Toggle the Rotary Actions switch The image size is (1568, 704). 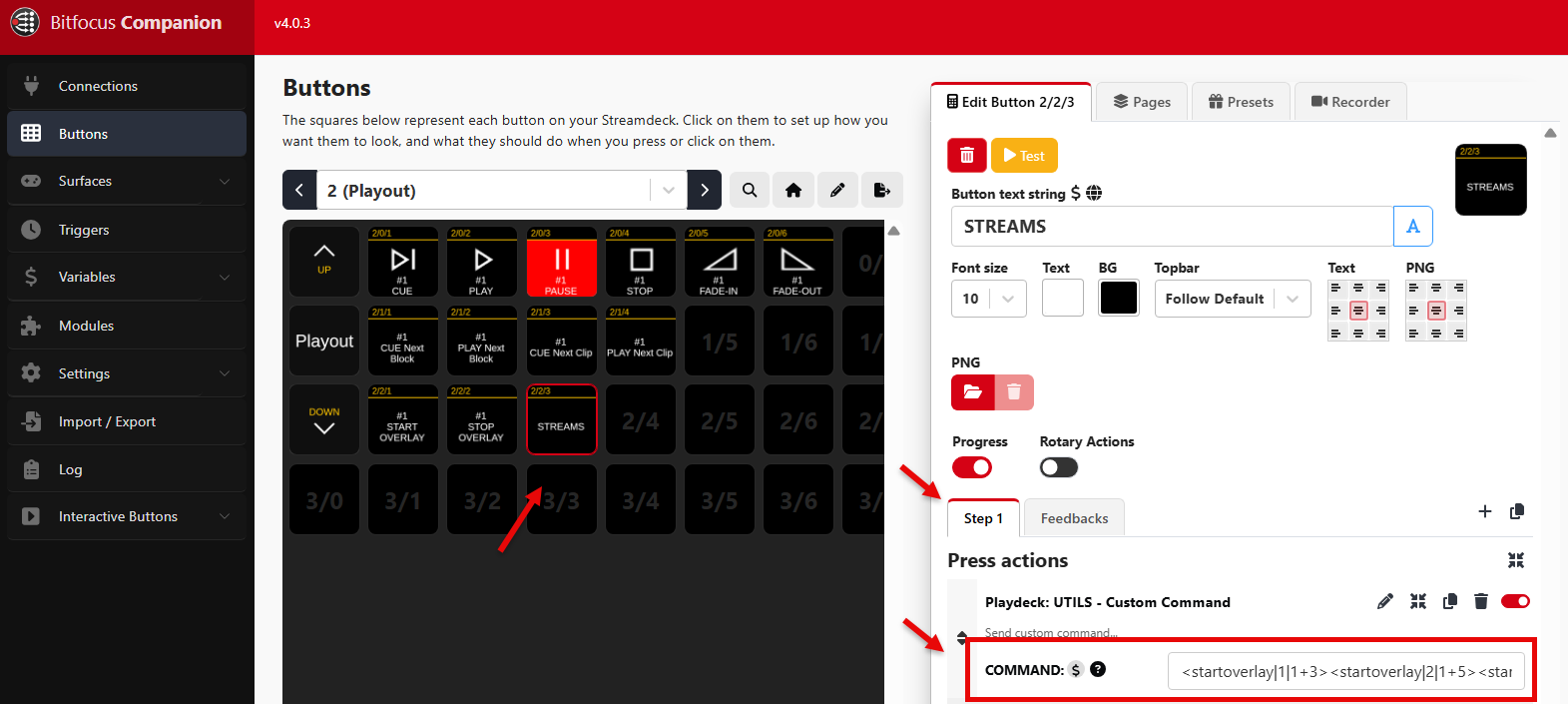pos(1059,467)
